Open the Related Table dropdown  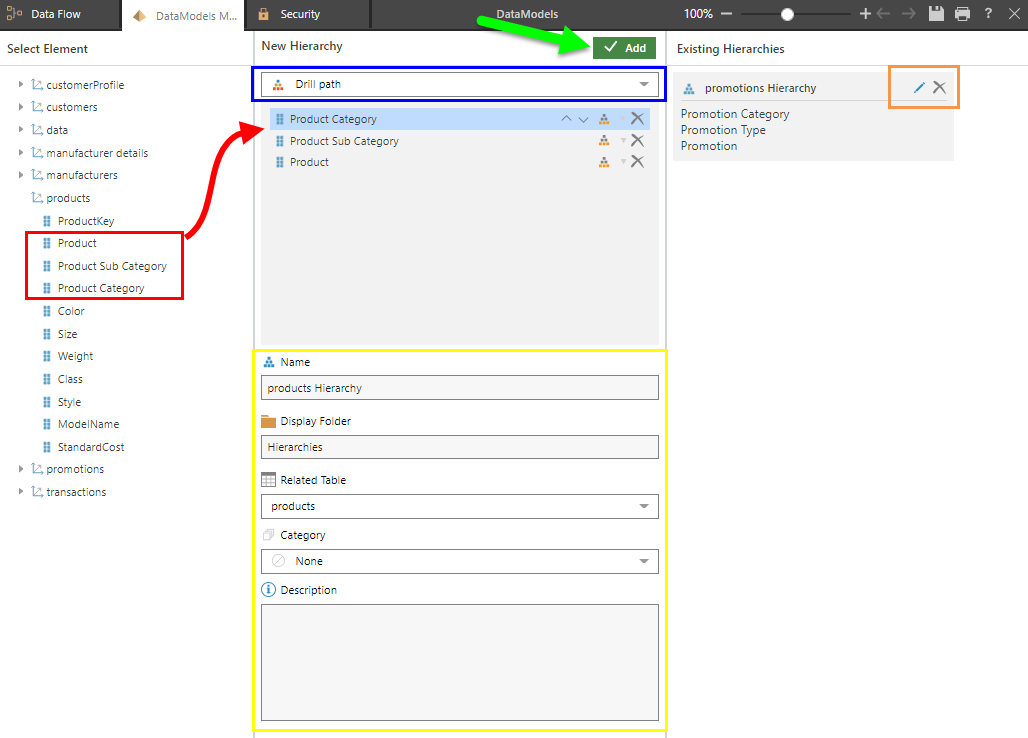[x=459, y=506]
